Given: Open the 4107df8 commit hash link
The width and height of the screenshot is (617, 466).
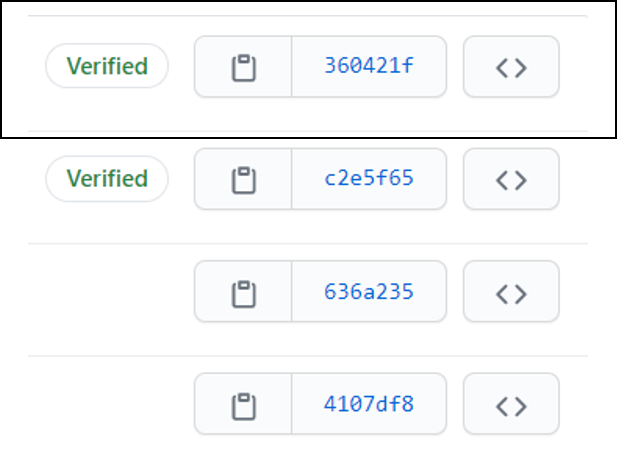Looking at the screenshot, I should click(x=369, y=404).
